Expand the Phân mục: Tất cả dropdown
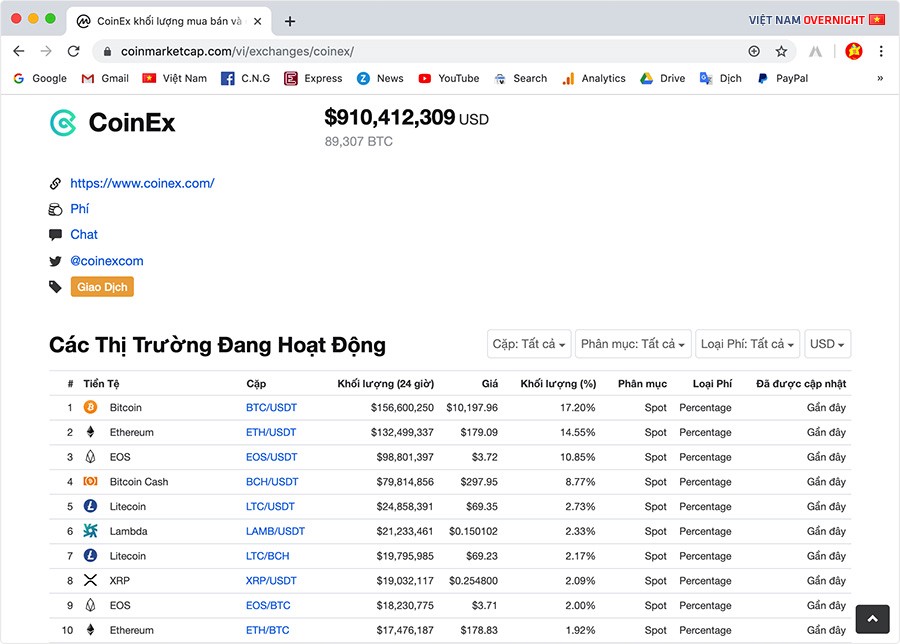This screenshot has width=900, height=644. (633, 344)
